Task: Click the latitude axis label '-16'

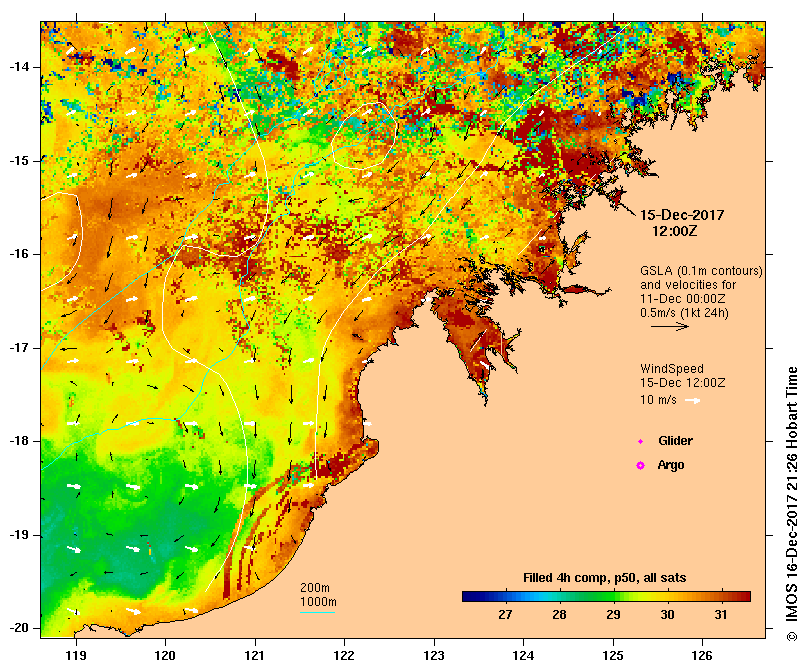Action: coord(19,254)
